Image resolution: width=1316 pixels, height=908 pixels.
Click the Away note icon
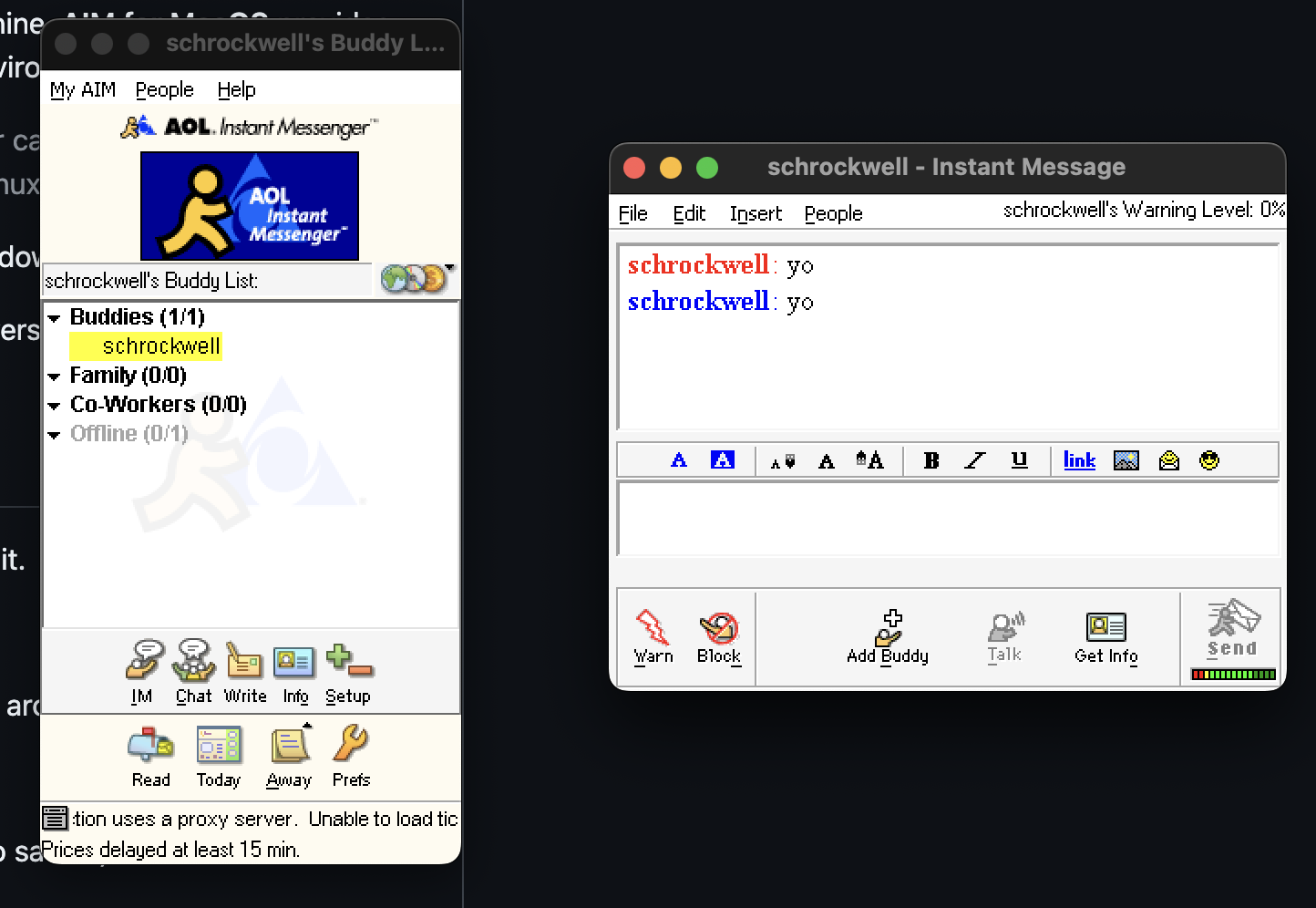(x=289, y=746)
